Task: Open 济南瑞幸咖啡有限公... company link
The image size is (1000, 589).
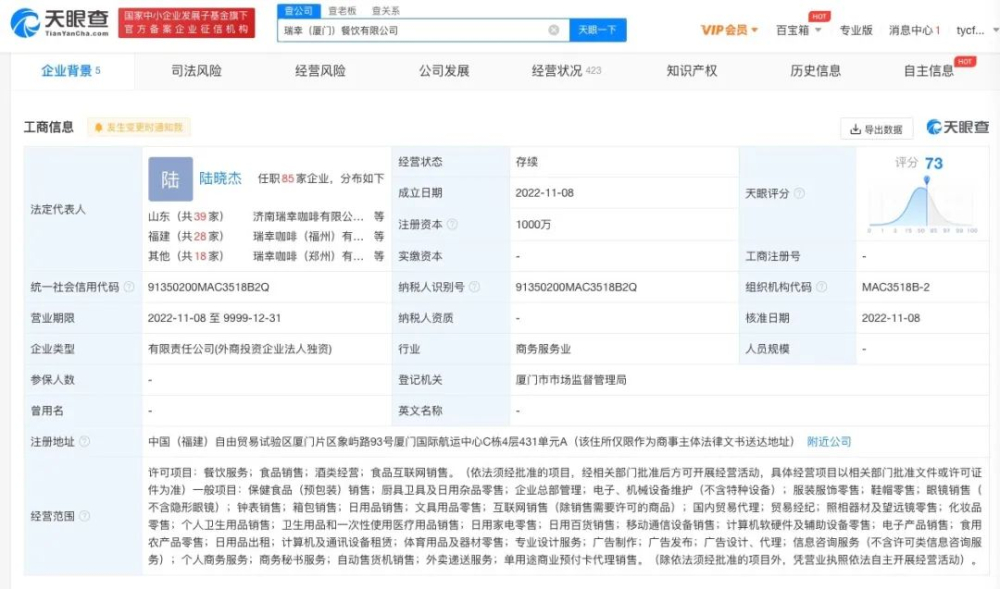Action: point(308,217)
